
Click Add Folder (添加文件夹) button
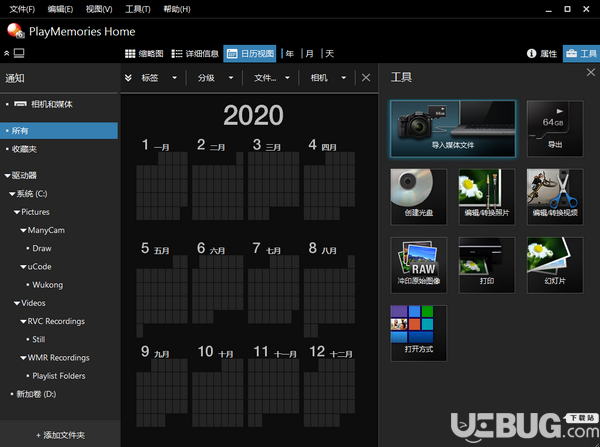point(60,435)
